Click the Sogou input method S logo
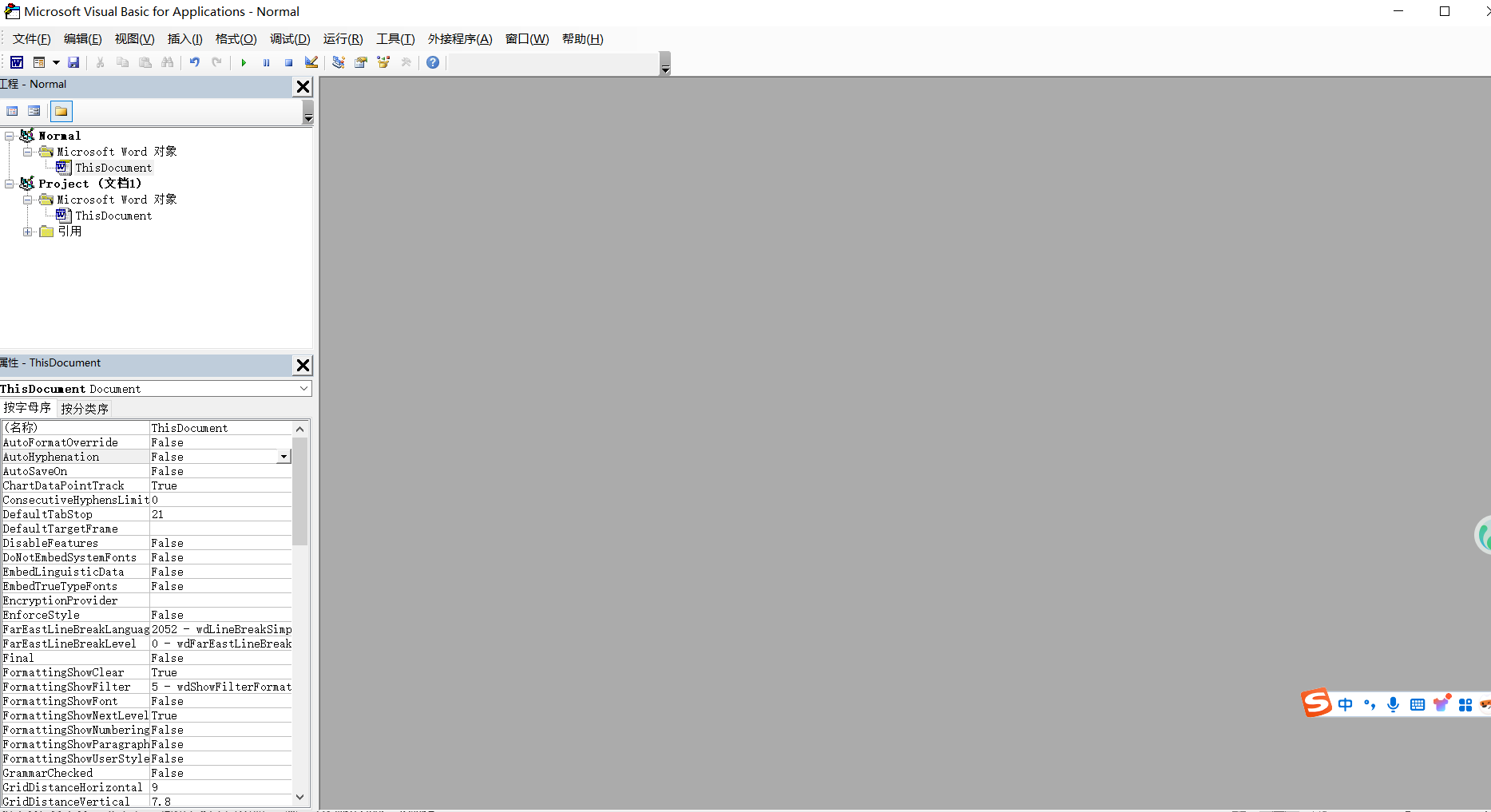 tap(1317, 703)
